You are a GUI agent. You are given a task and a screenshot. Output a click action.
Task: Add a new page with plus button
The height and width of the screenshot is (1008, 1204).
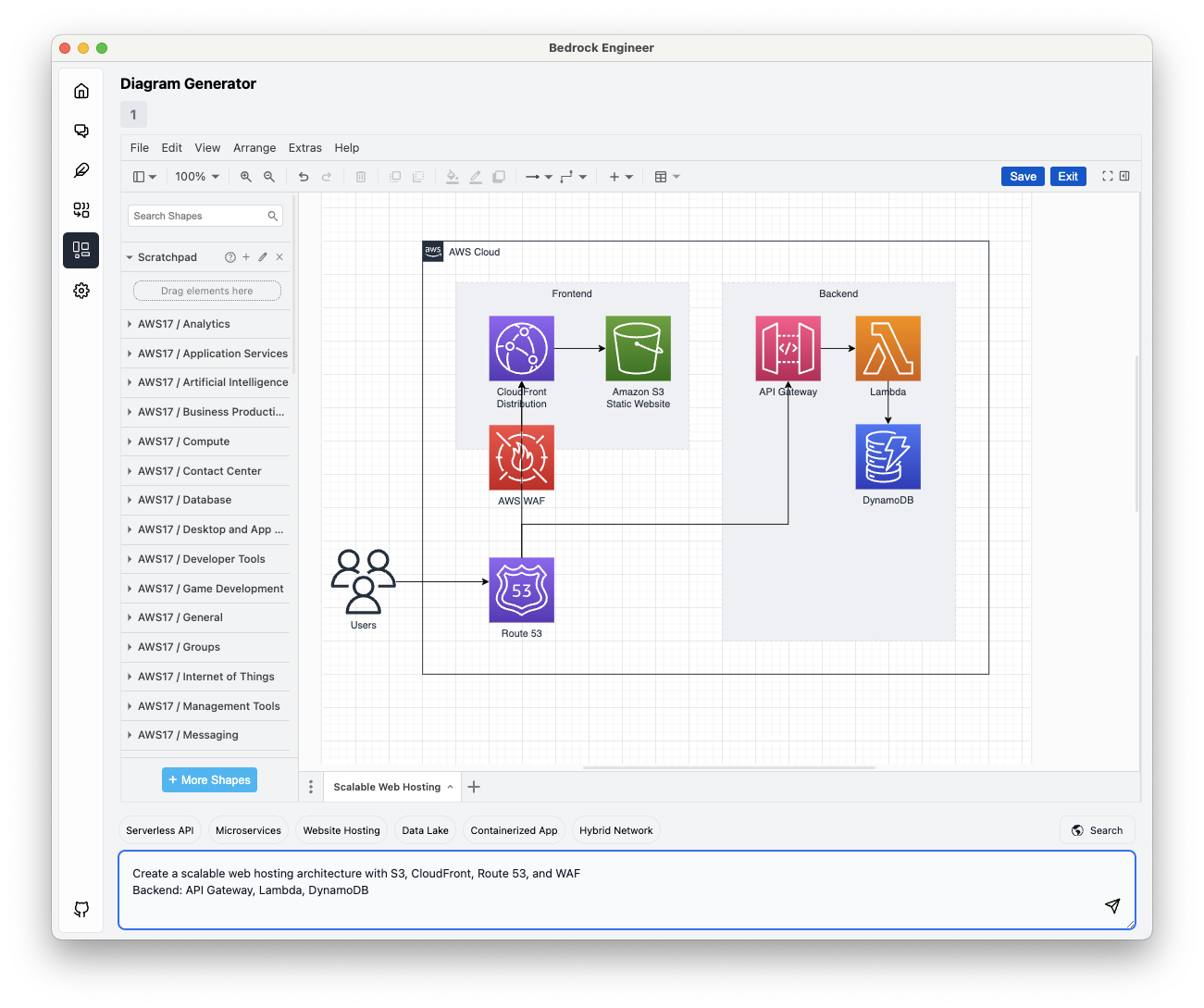[x=474, y=787]
